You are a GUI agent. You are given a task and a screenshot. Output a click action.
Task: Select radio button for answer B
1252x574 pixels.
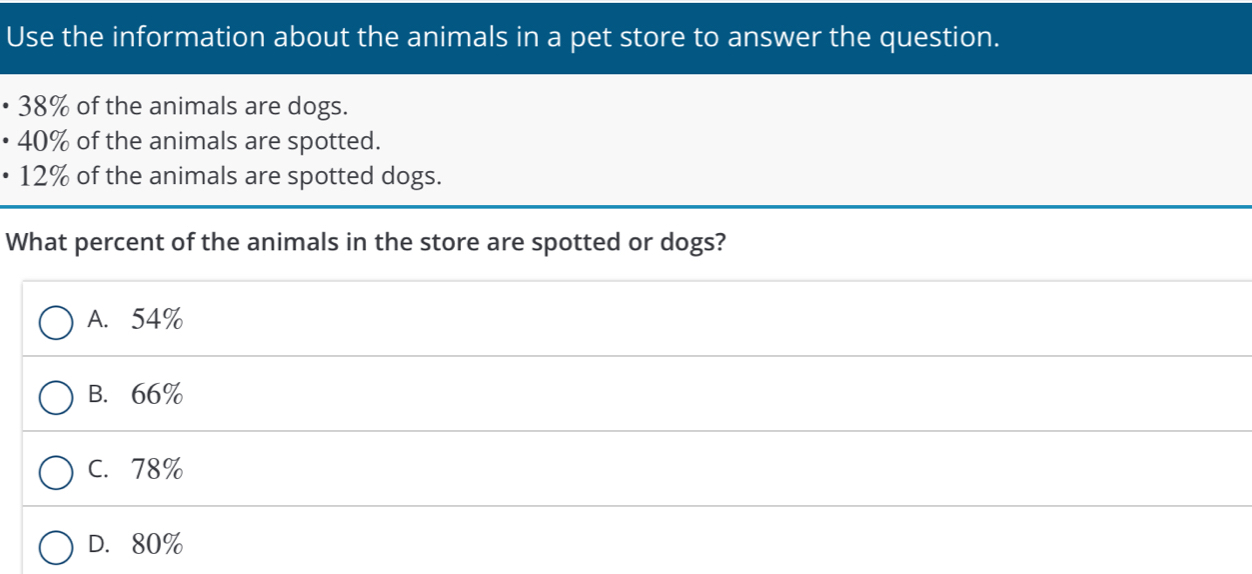coord(55,397)
